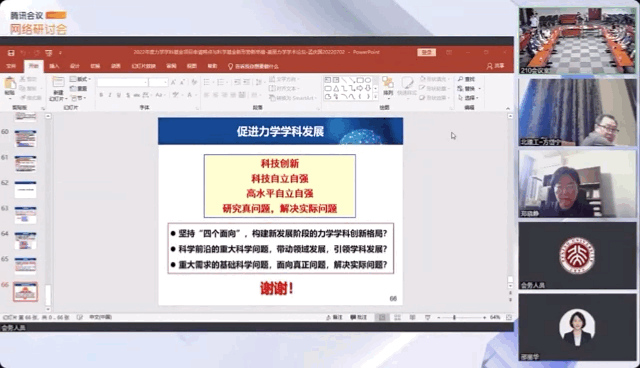Screen dimensions: 640x368
Task: Toggle Underline formatting
Action: coord(118,95)
